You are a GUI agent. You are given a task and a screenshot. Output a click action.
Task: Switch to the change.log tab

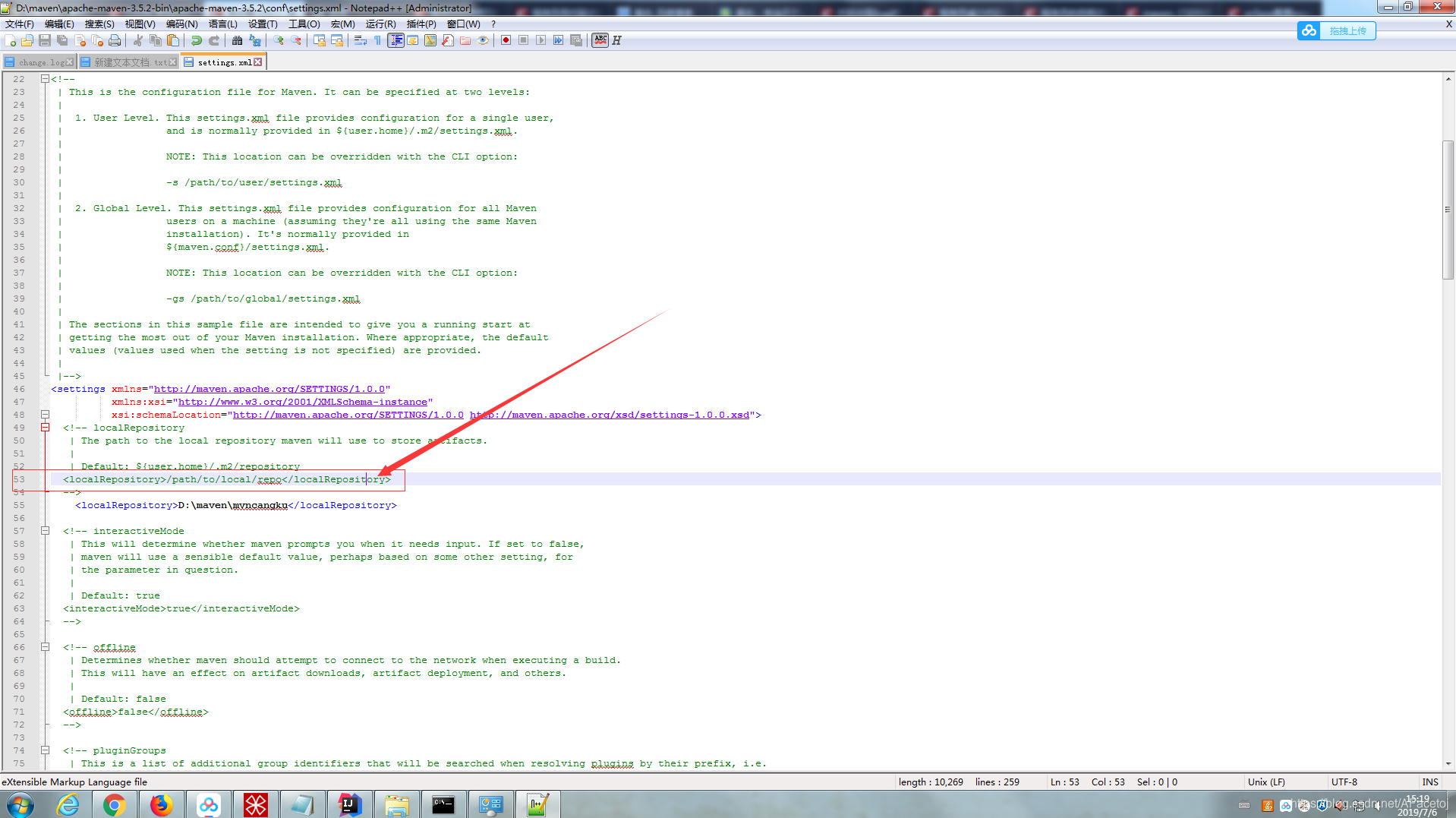39,62
